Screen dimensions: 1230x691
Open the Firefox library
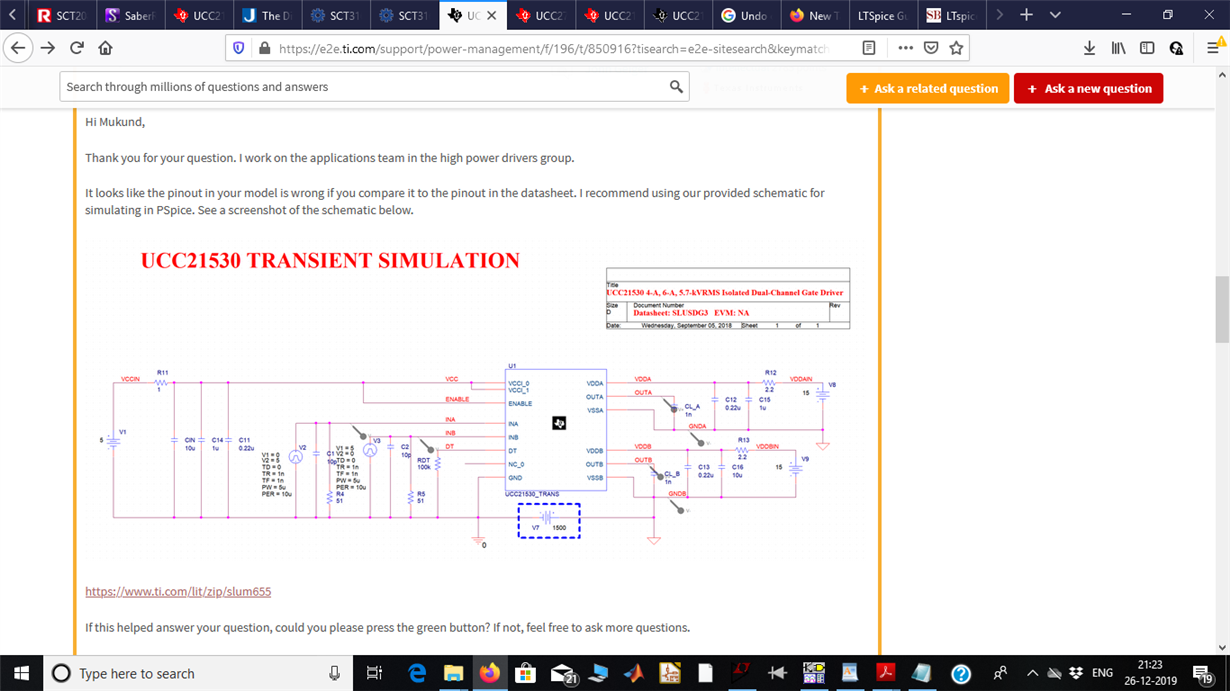pos(1118,48)
